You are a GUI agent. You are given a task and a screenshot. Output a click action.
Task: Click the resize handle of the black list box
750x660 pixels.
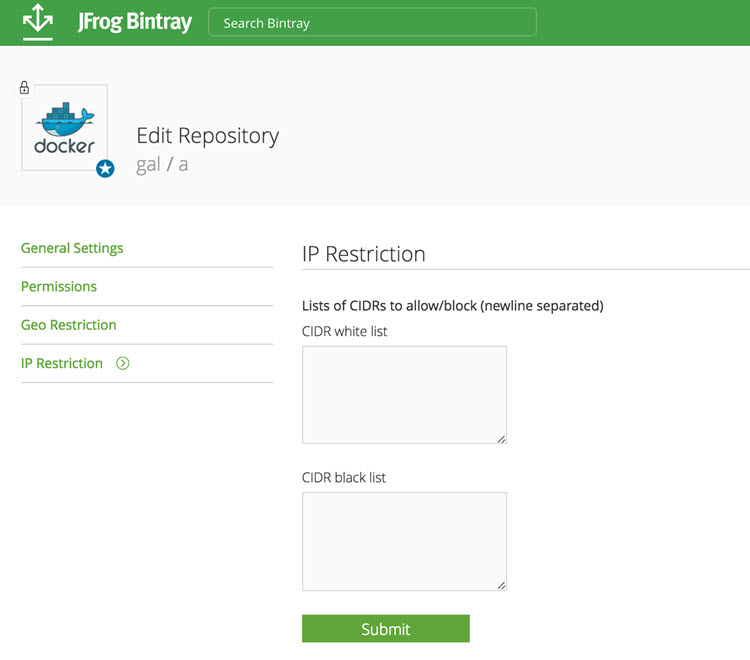pyautogui.click(x=501, y=585)
